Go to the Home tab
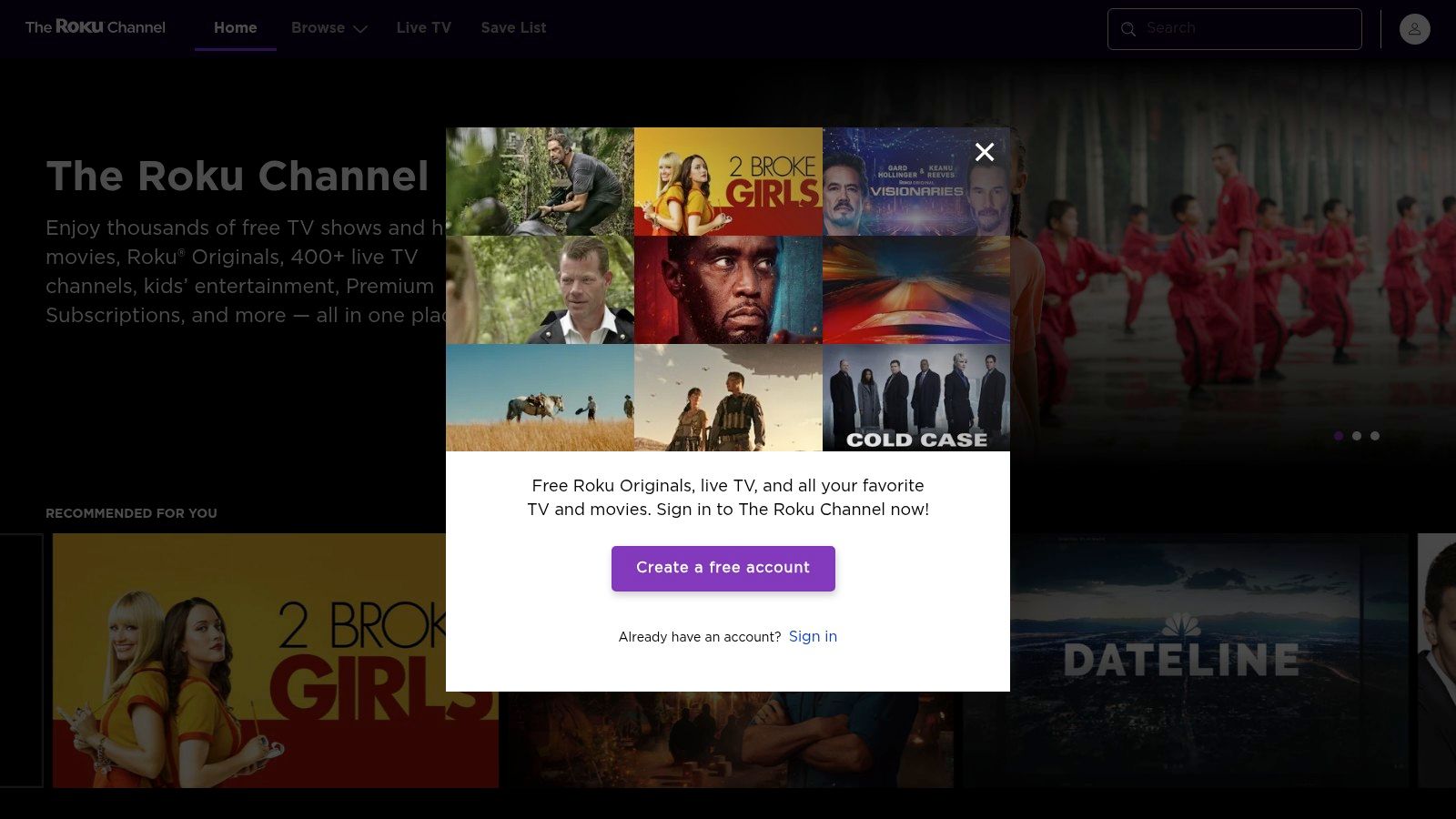The width and height of the screenshot is (1456, 819). point(236,28)
